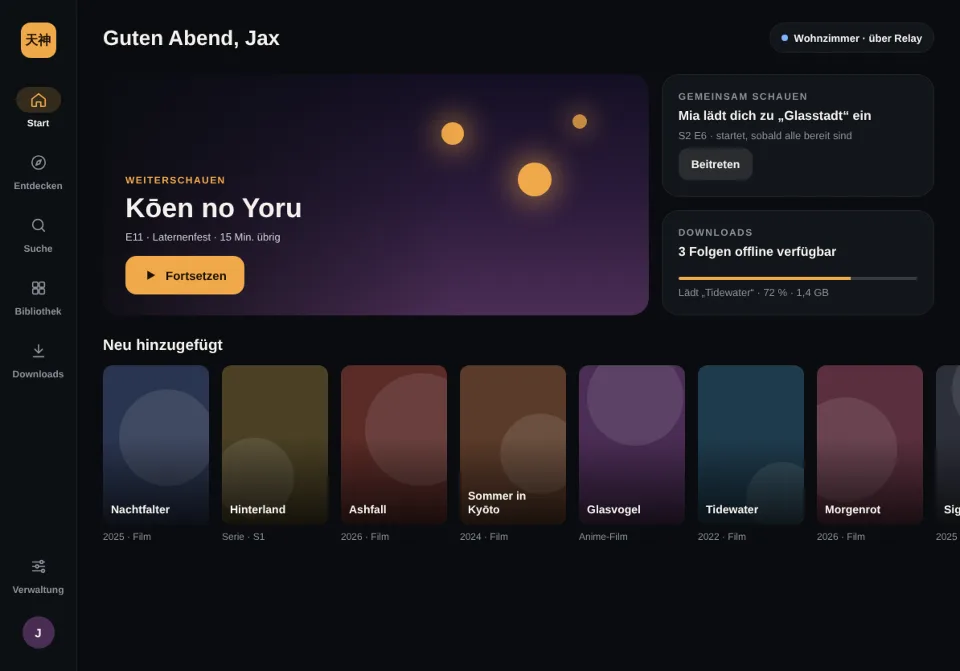Select the Suche label in sidebar
Viewport: 960px width, 671px height.
click(x=38, y=249)
